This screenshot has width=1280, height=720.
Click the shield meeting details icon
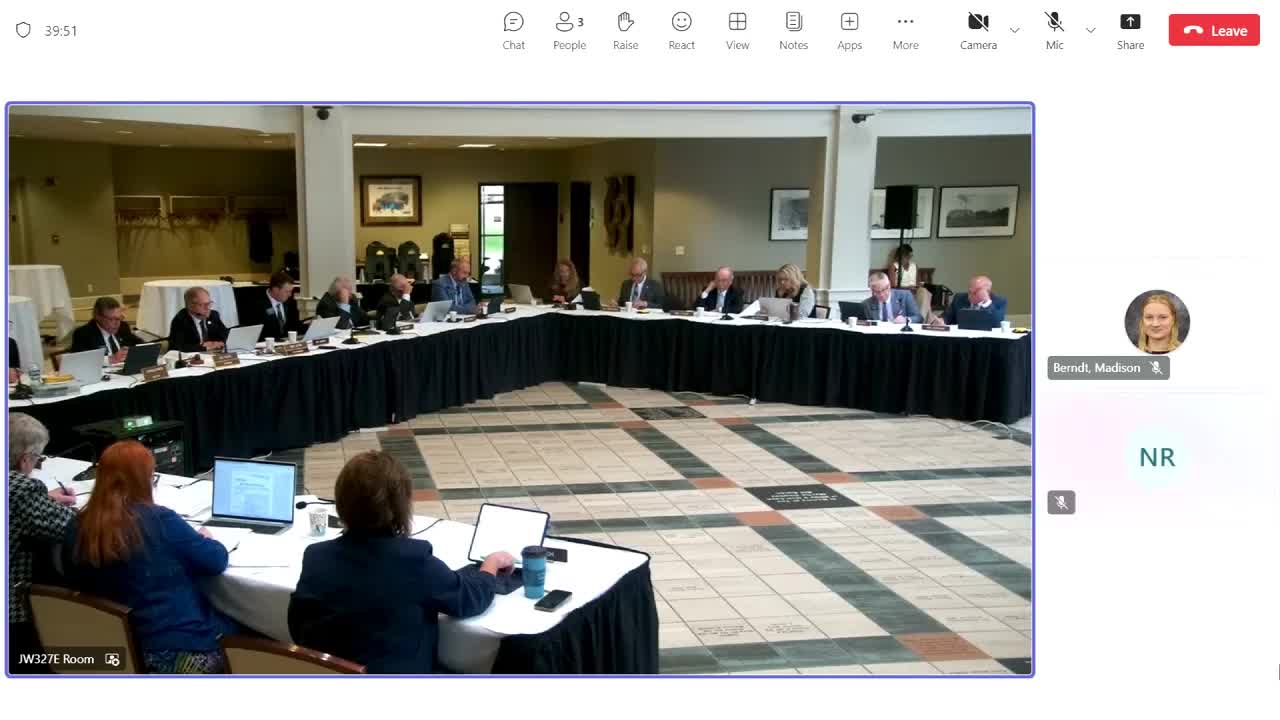point(22,30)
